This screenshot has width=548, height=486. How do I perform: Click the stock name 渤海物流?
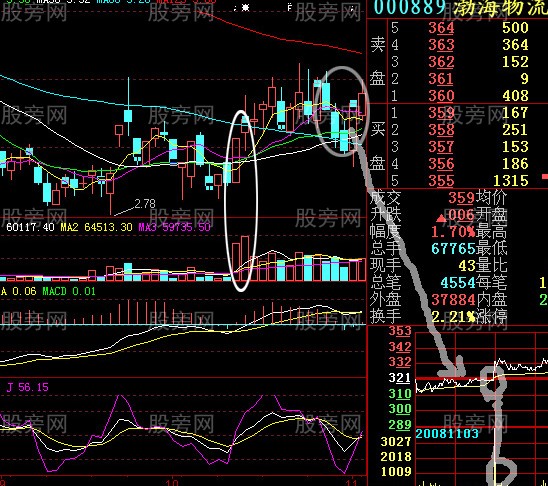pos(500,7)
